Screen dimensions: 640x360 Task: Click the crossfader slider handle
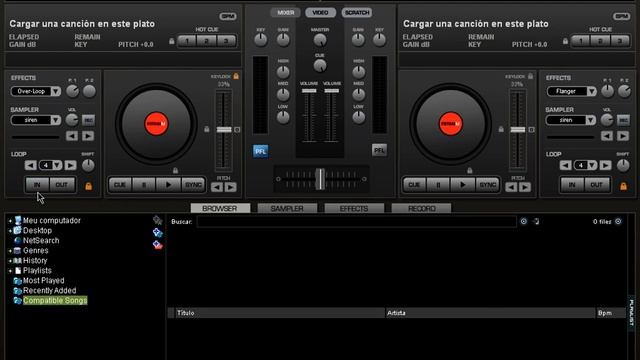click(320, 179)
